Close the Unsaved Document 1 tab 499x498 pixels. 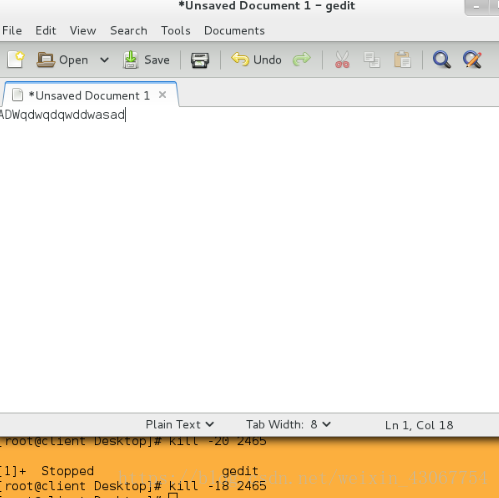click(162, 95)
